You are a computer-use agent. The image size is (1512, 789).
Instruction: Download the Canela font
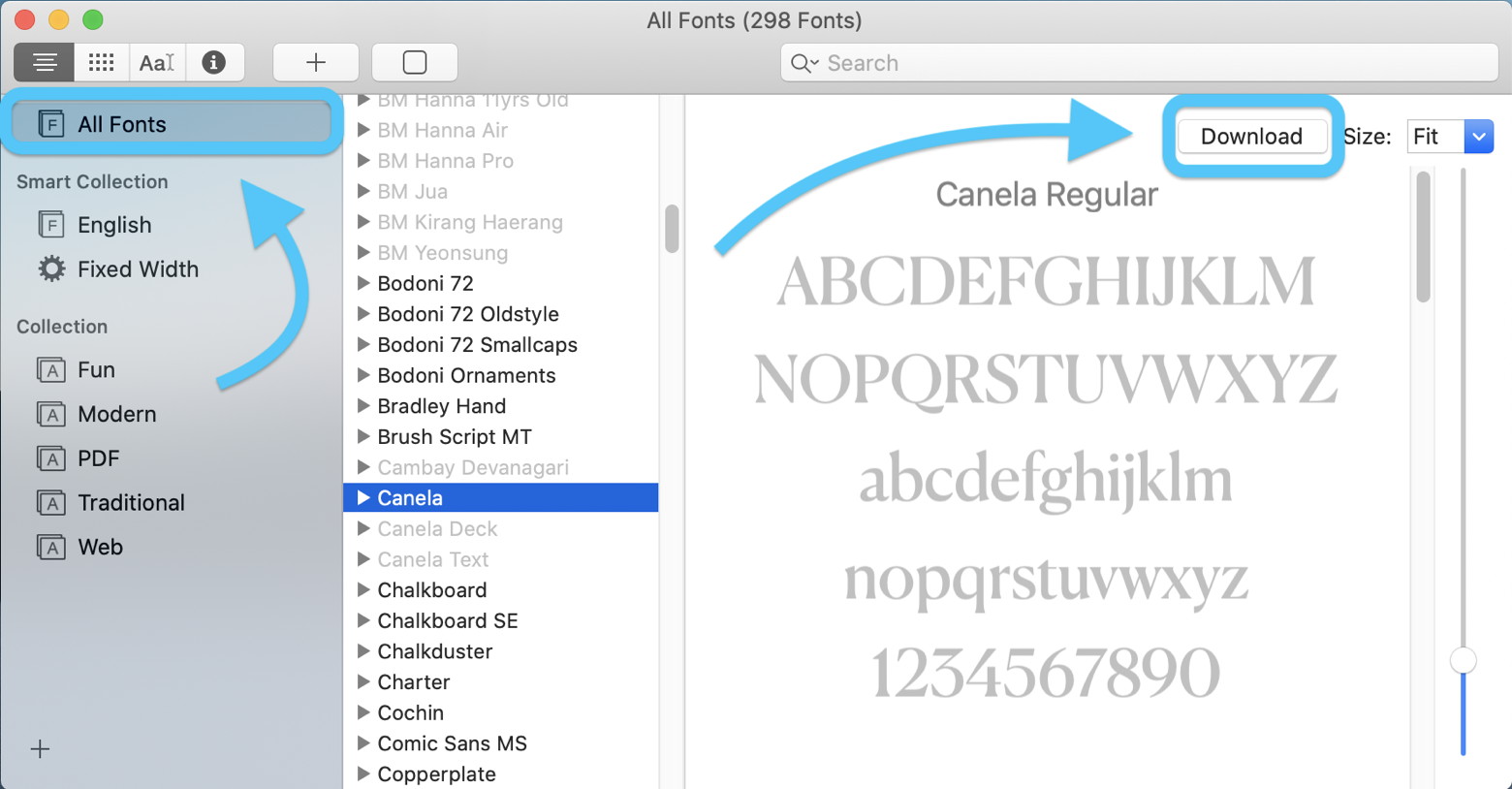1251,137
